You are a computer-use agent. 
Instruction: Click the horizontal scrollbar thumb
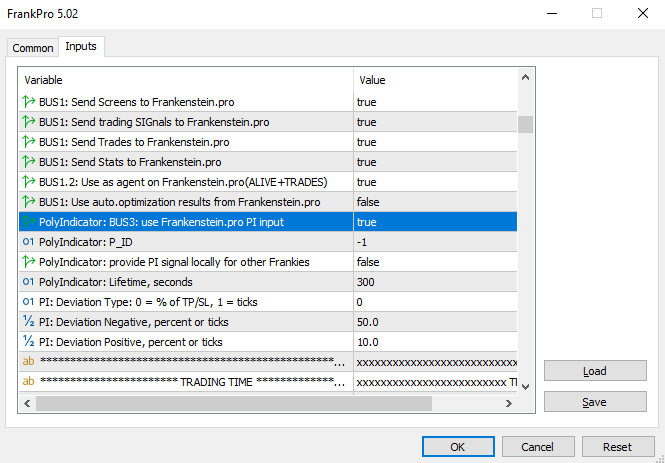[234, 403]
